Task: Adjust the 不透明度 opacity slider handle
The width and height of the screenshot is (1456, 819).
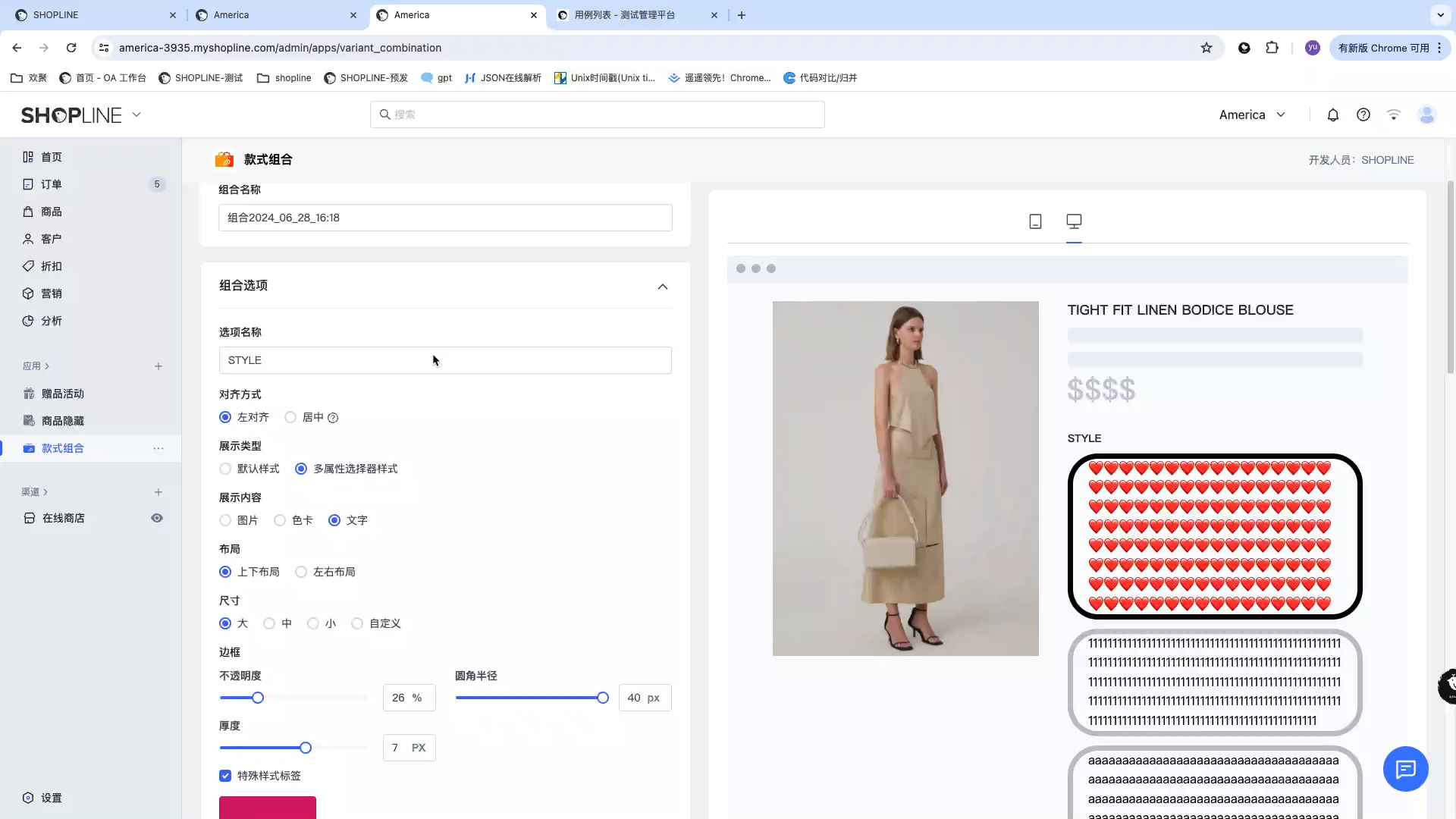Action: click(258, 698)
